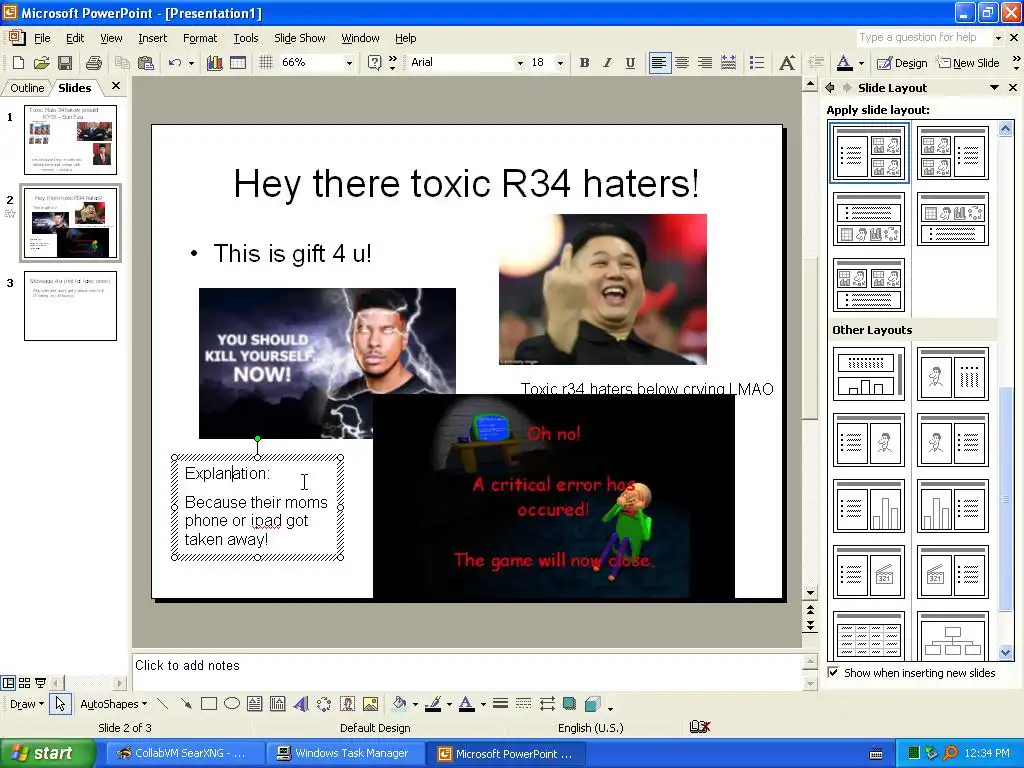
Task: Go to the next slide with double-arrow button
Action: pos(810,626)
